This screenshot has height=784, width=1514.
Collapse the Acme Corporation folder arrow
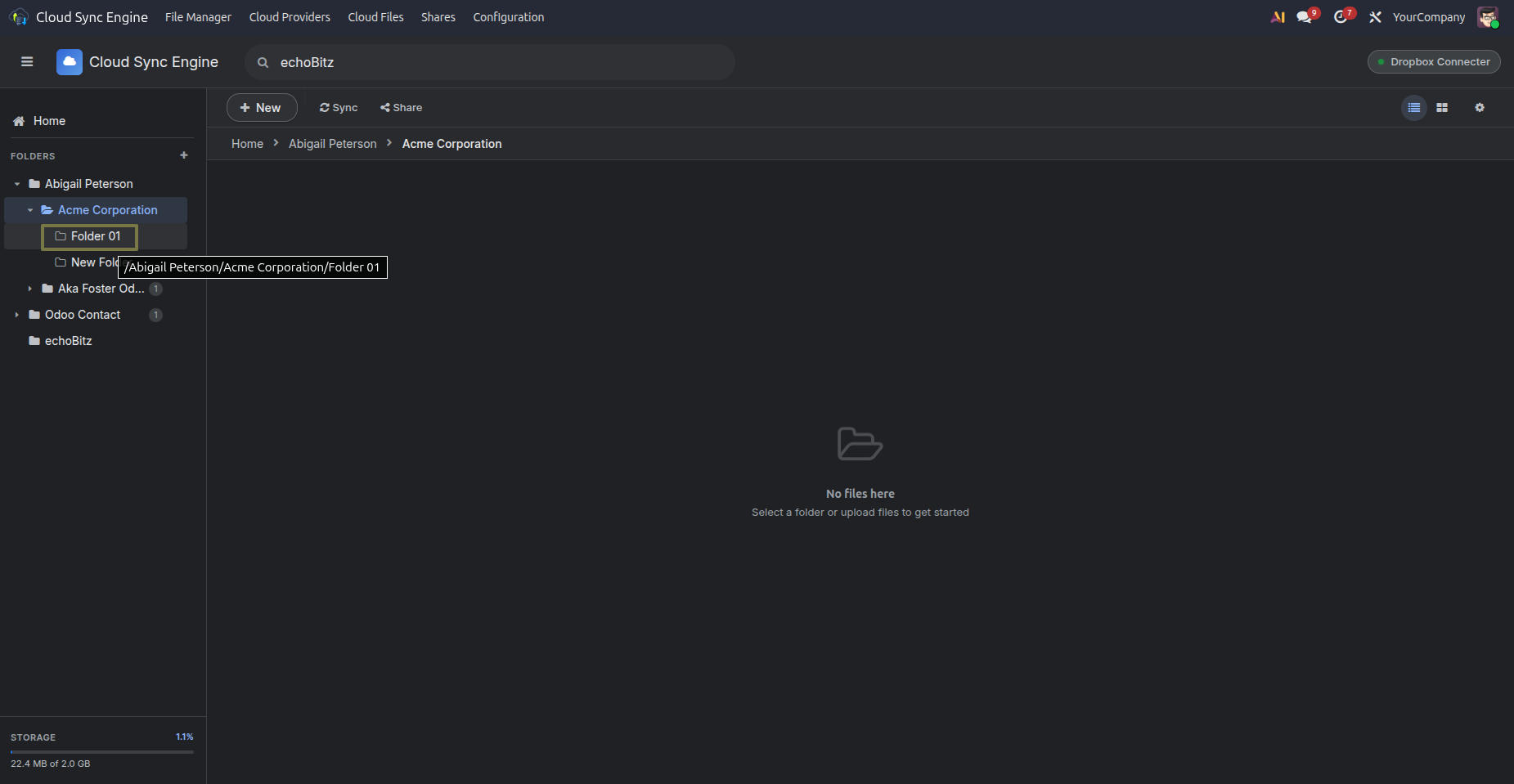pyautogui.click(x=30, y=210)
